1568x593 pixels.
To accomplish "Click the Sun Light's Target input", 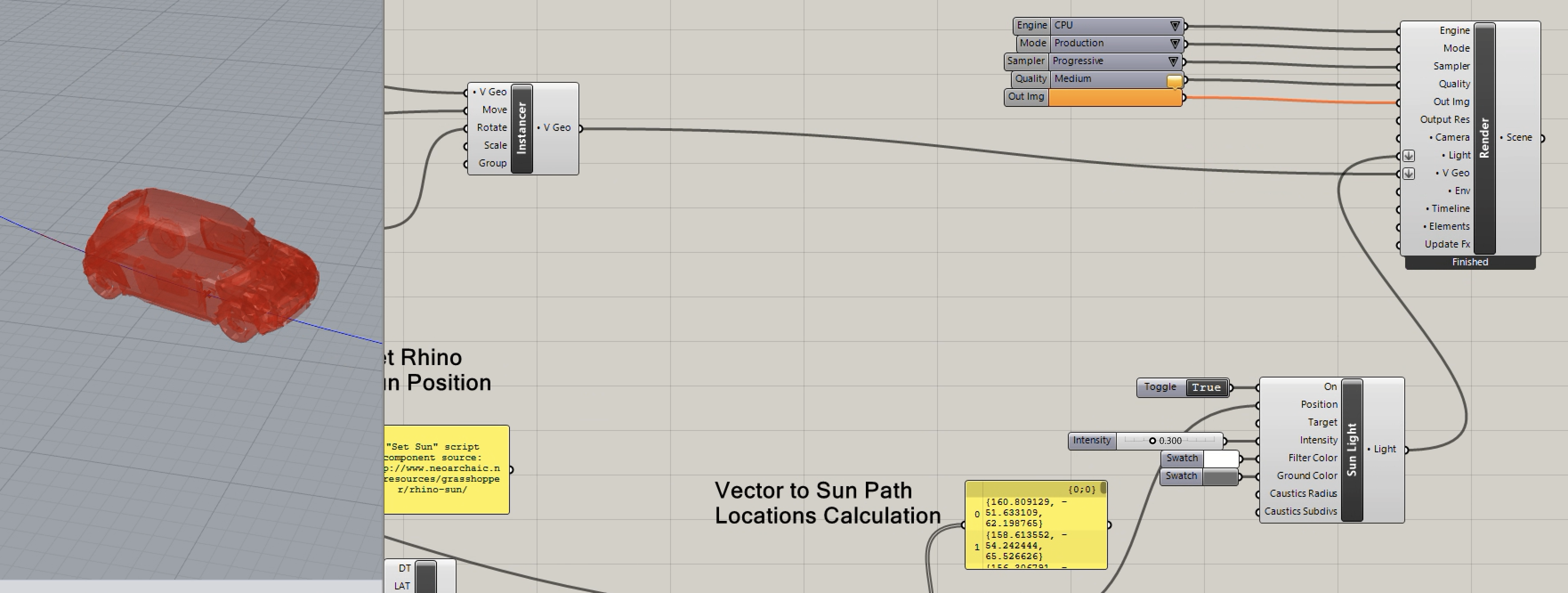I will (1322, 422).
